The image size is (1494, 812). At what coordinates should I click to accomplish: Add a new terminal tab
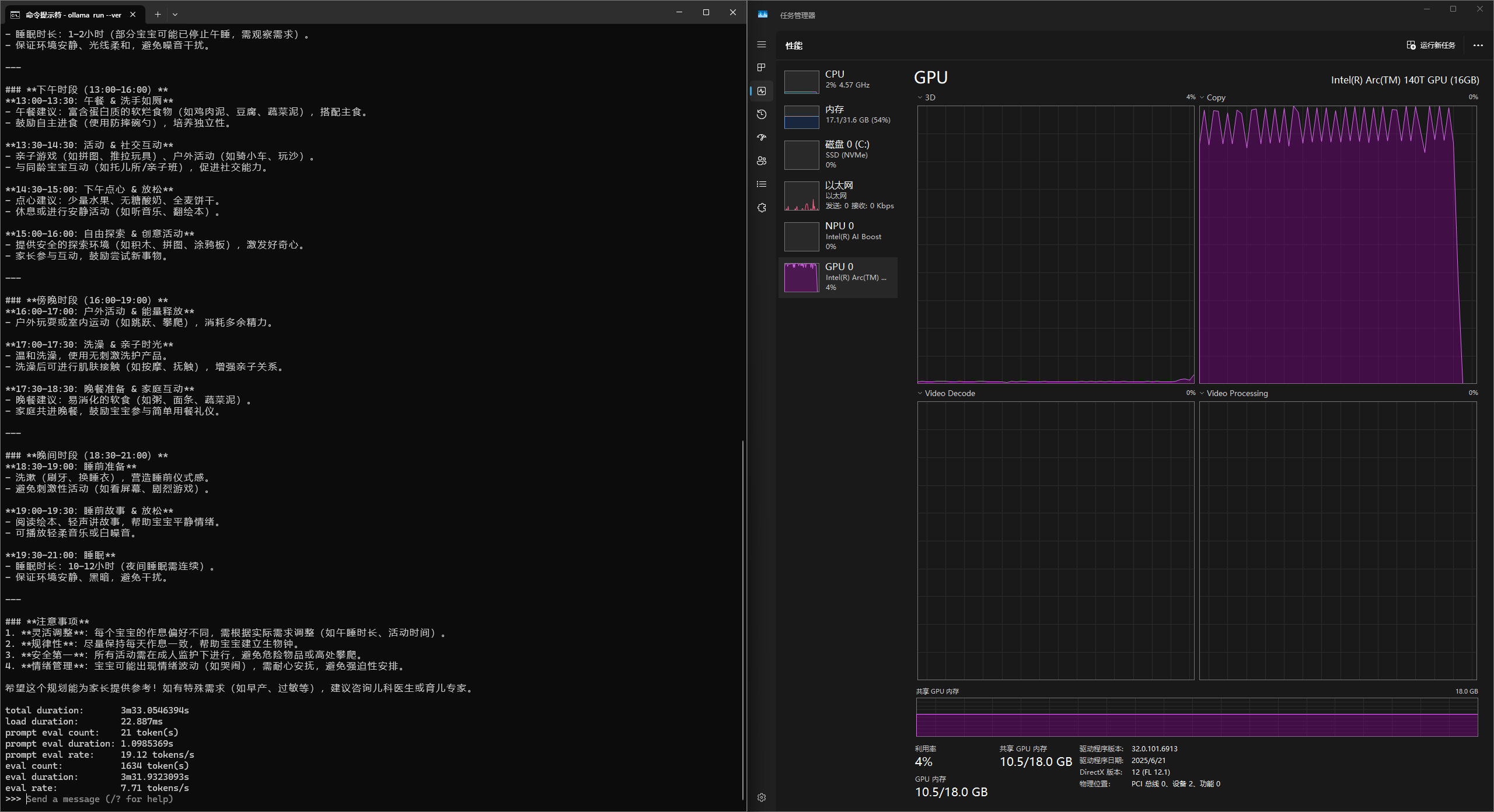(x=158, y=14)
